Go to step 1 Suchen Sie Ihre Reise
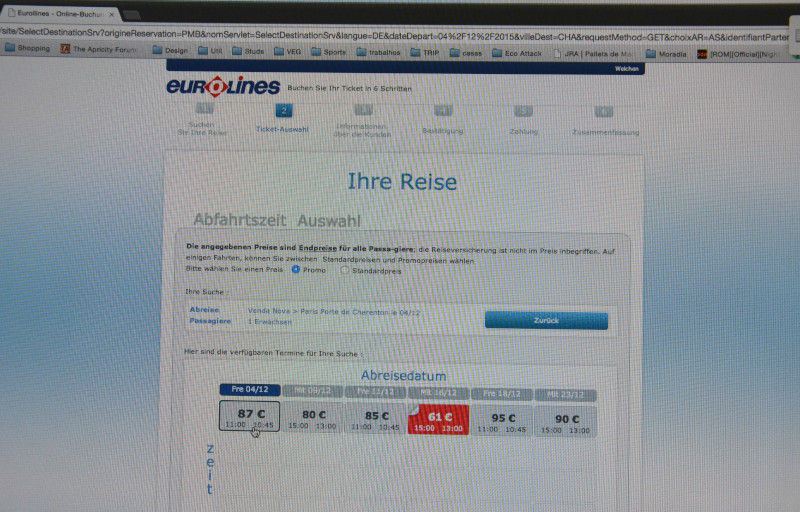This screenshot has width=800, height=512. [203, 120]
